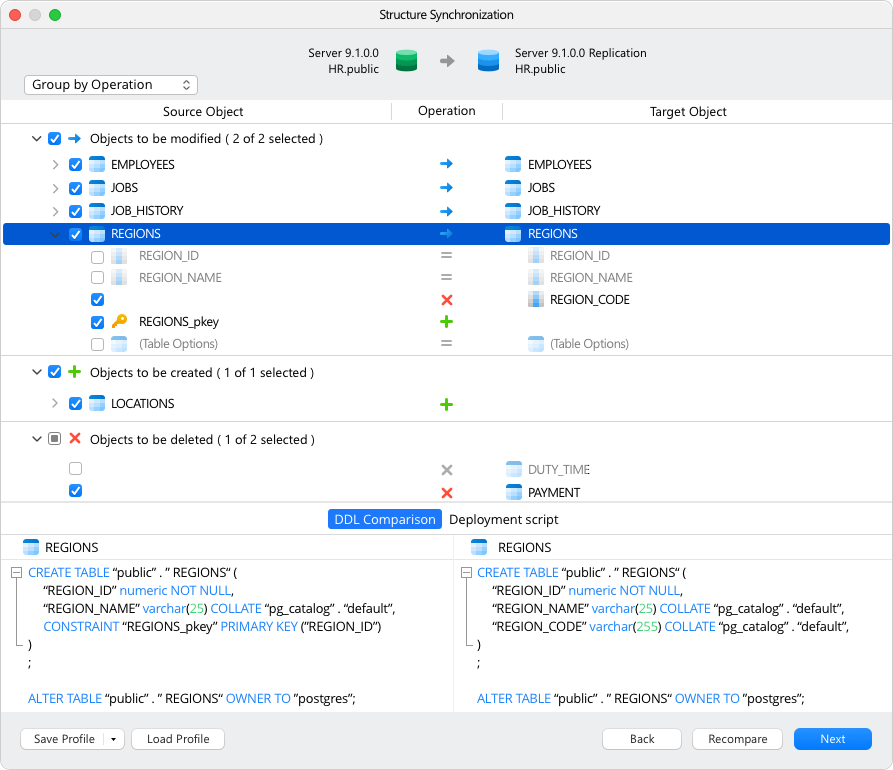Collapse the Objects to be created group
This screenshot has width=893, height=770.
click(x=36, y=372)
